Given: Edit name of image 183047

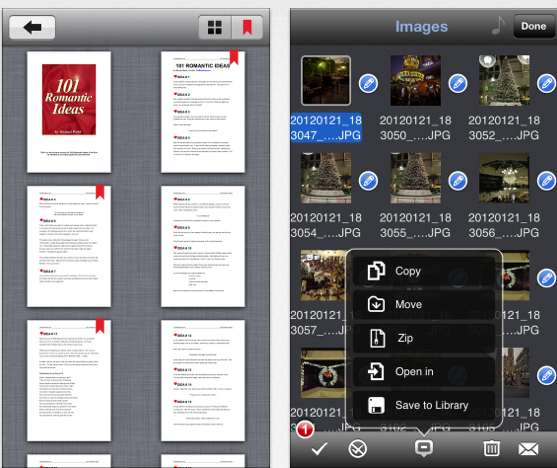Looking at the screenshot, I should (x=368, y=84).
